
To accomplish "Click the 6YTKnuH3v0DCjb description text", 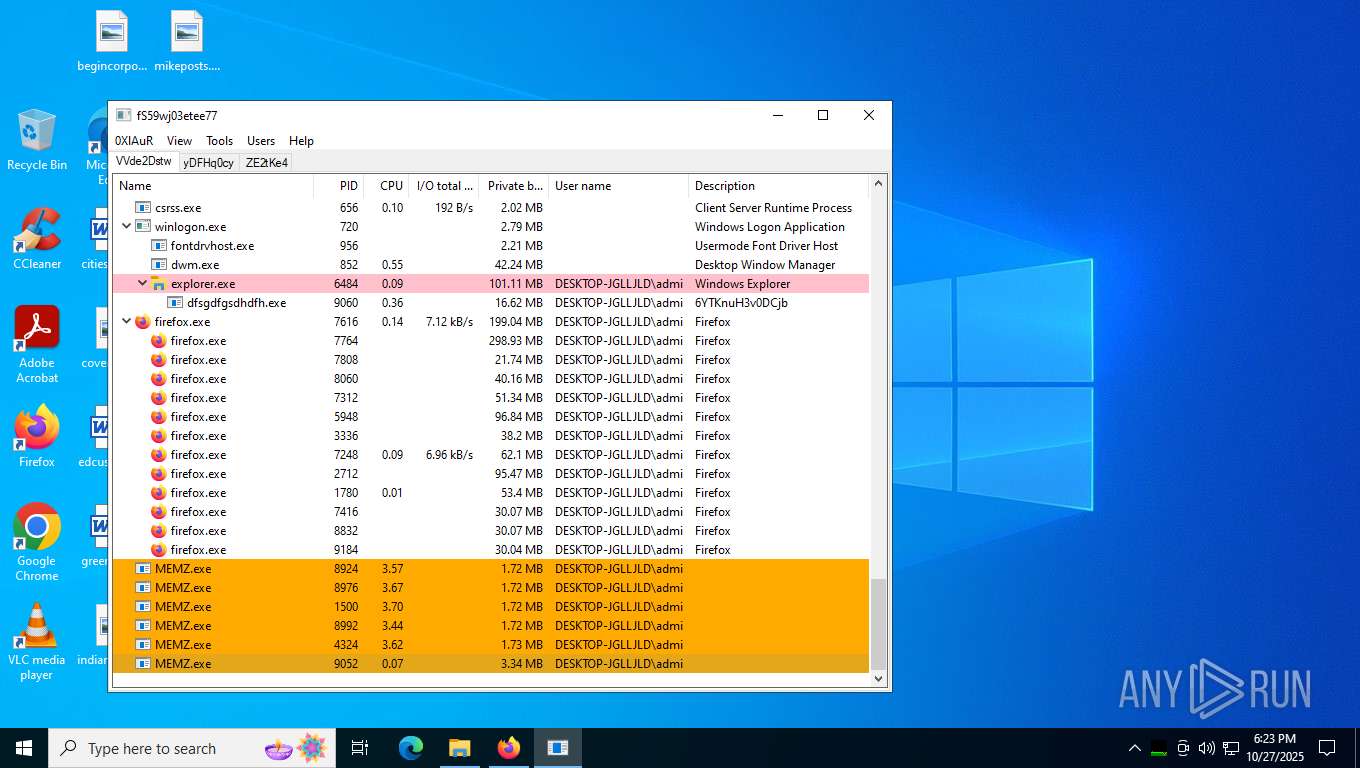I will (741, 303).
